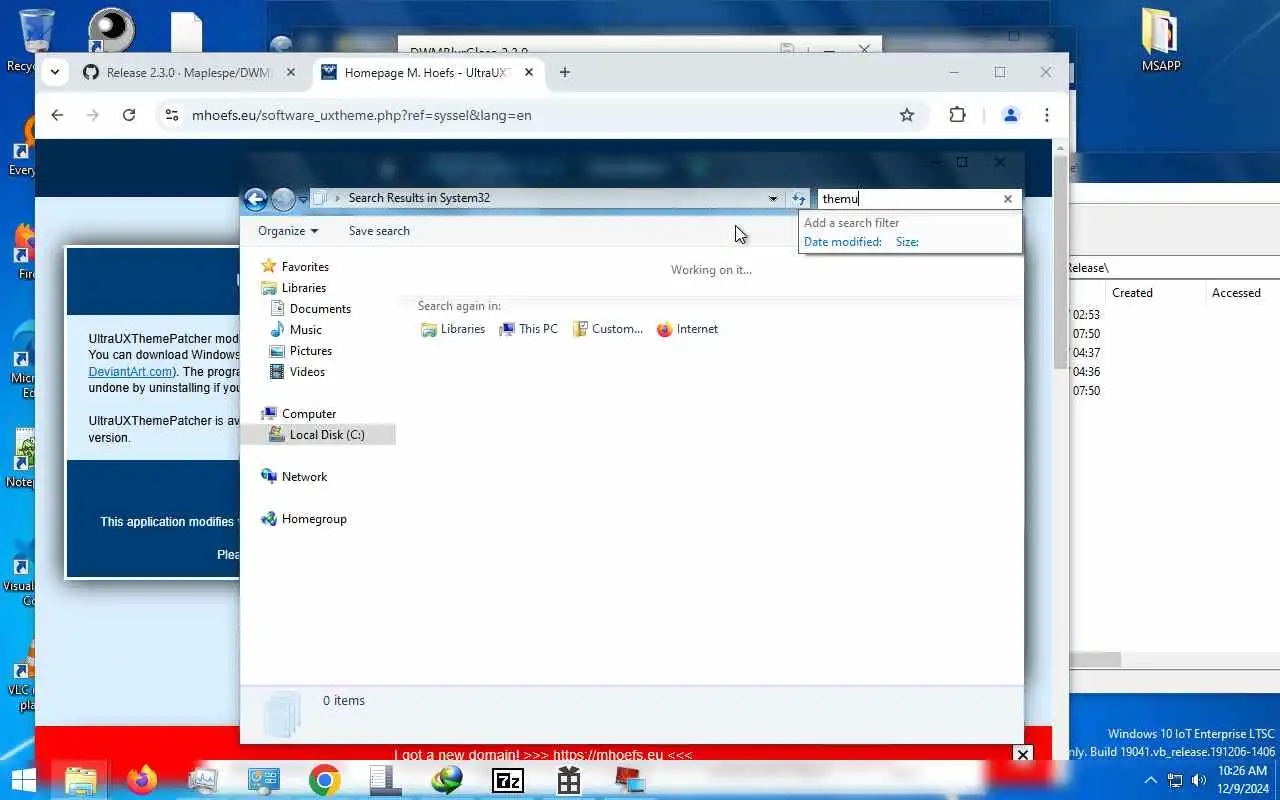This screenshot has height=800, width=1280.
Task: Sort by the Accessed column in background window
Action: (1236, 293)
